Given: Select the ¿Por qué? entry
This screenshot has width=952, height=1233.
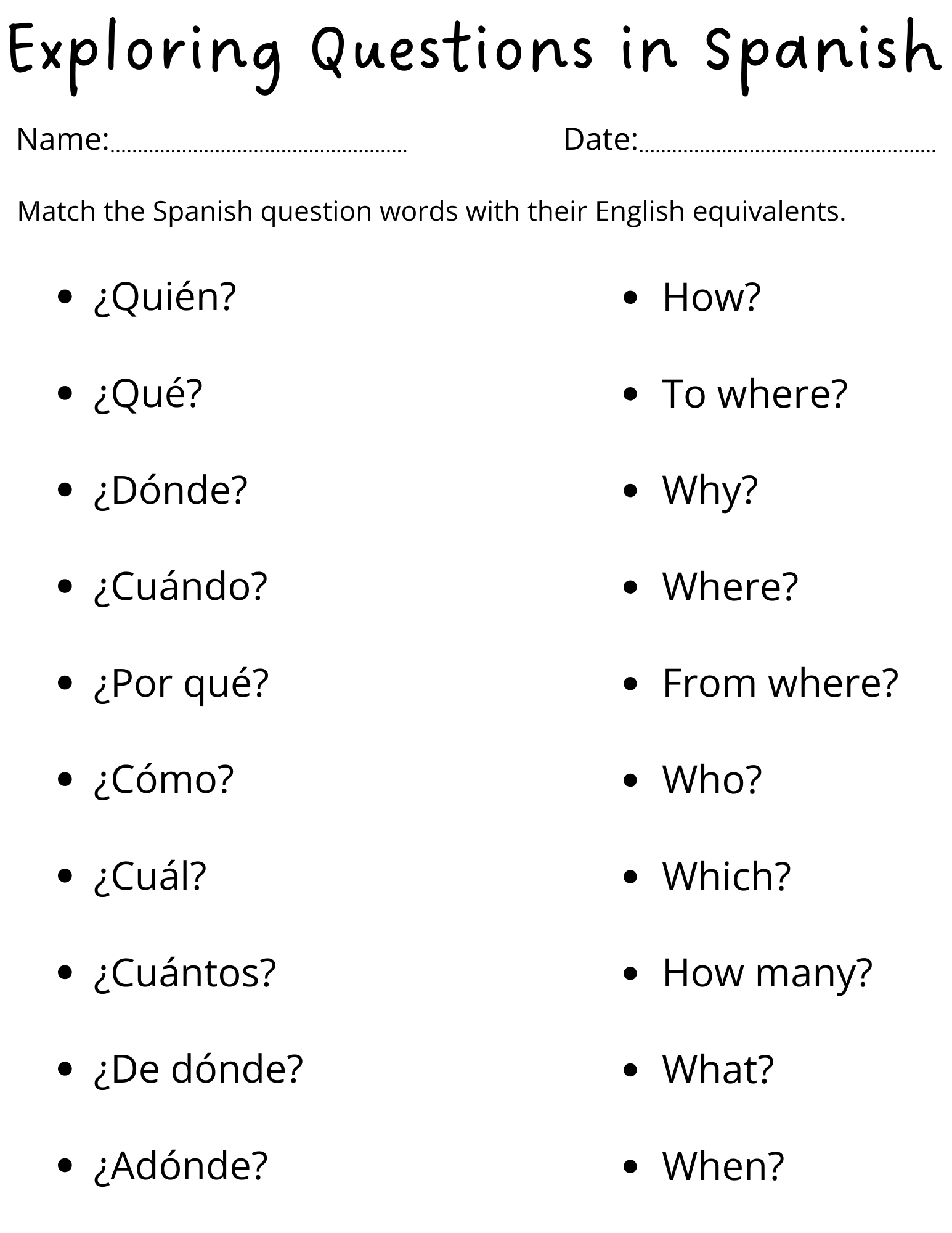Looking at the screenshot, I should point(182,683).
